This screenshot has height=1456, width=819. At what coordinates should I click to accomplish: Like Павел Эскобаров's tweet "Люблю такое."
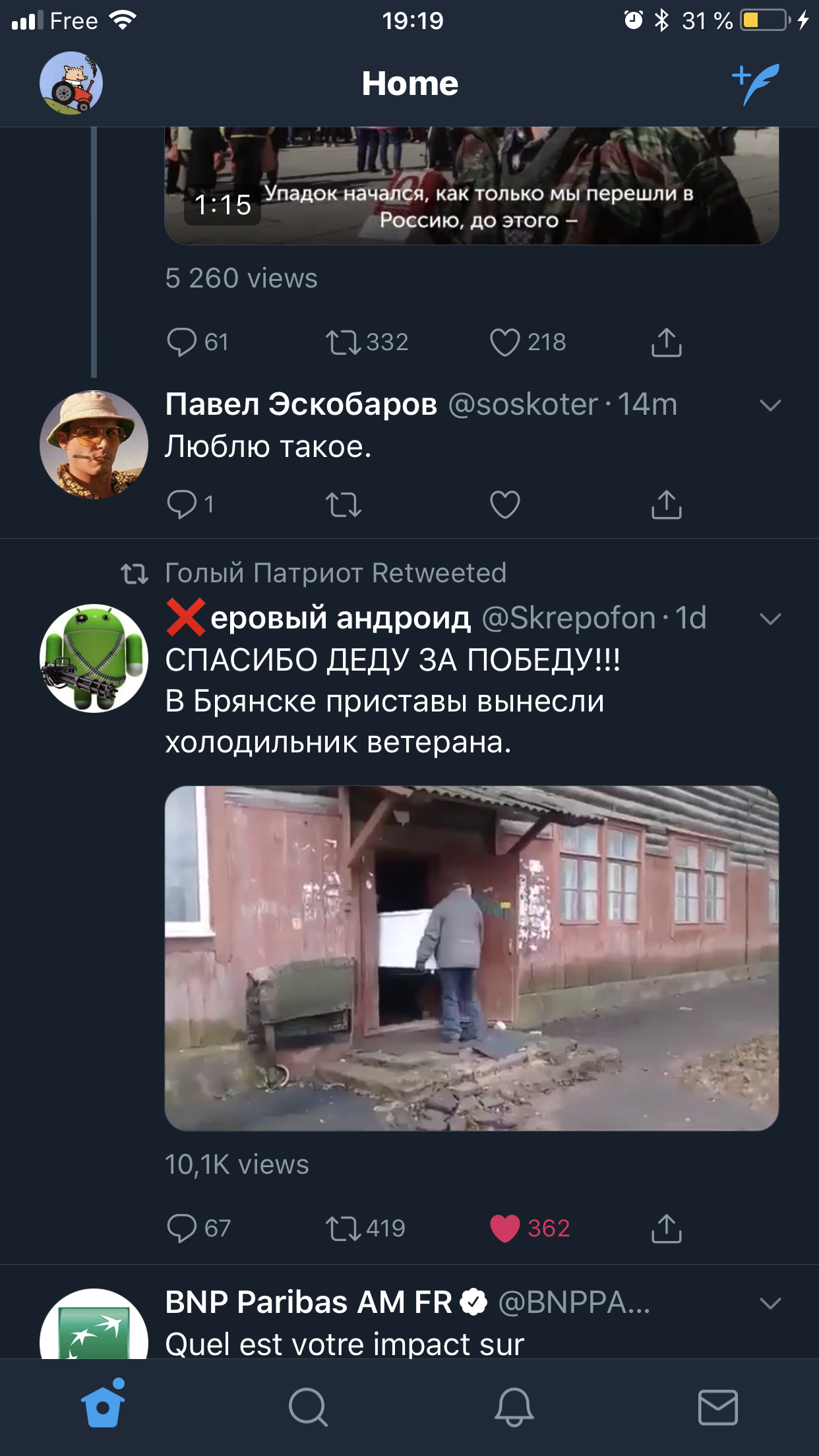(505, 505)
